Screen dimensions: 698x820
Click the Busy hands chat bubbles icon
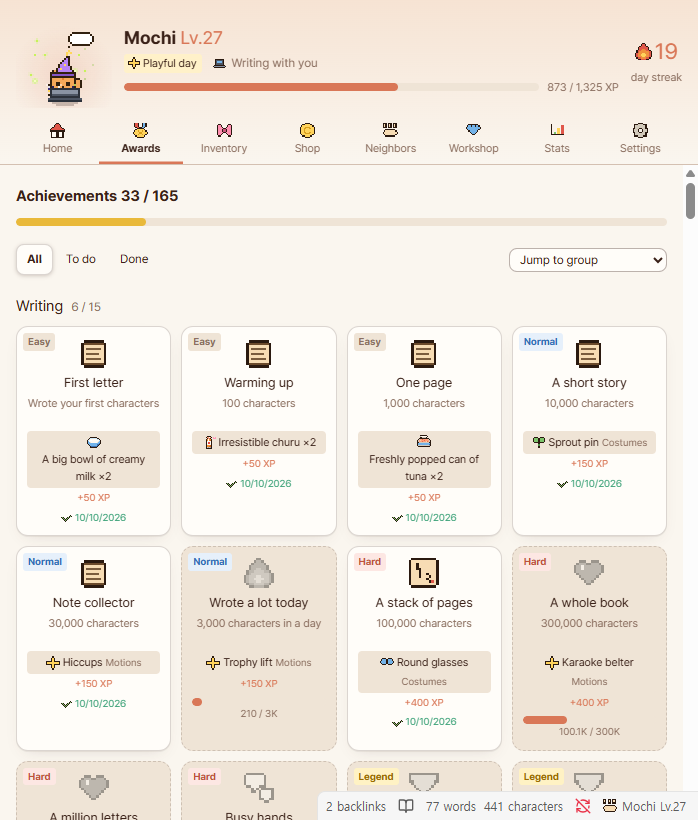[x=259, y=788]
